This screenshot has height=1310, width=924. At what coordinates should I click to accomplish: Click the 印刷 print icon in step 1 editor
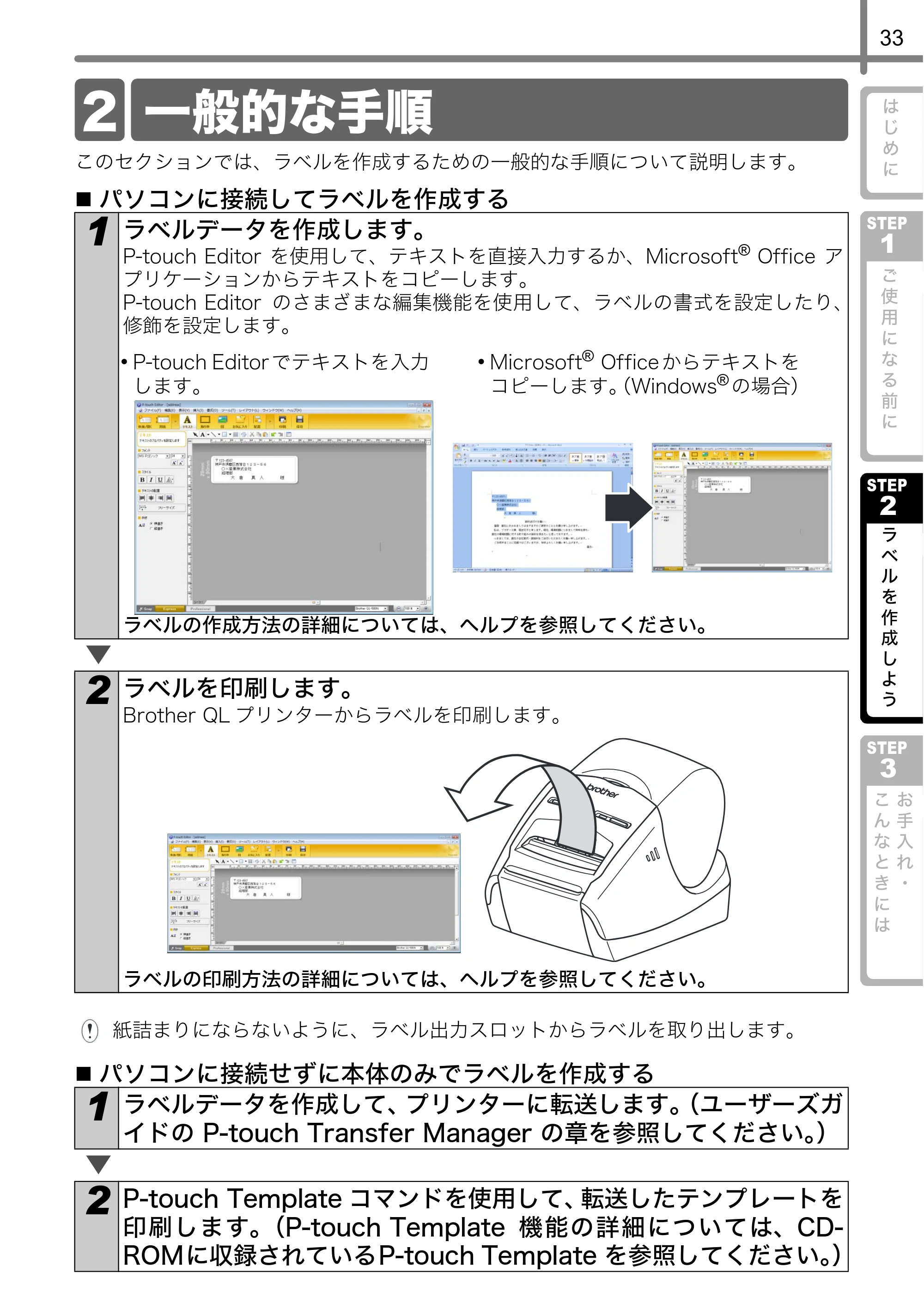[282, 422]
